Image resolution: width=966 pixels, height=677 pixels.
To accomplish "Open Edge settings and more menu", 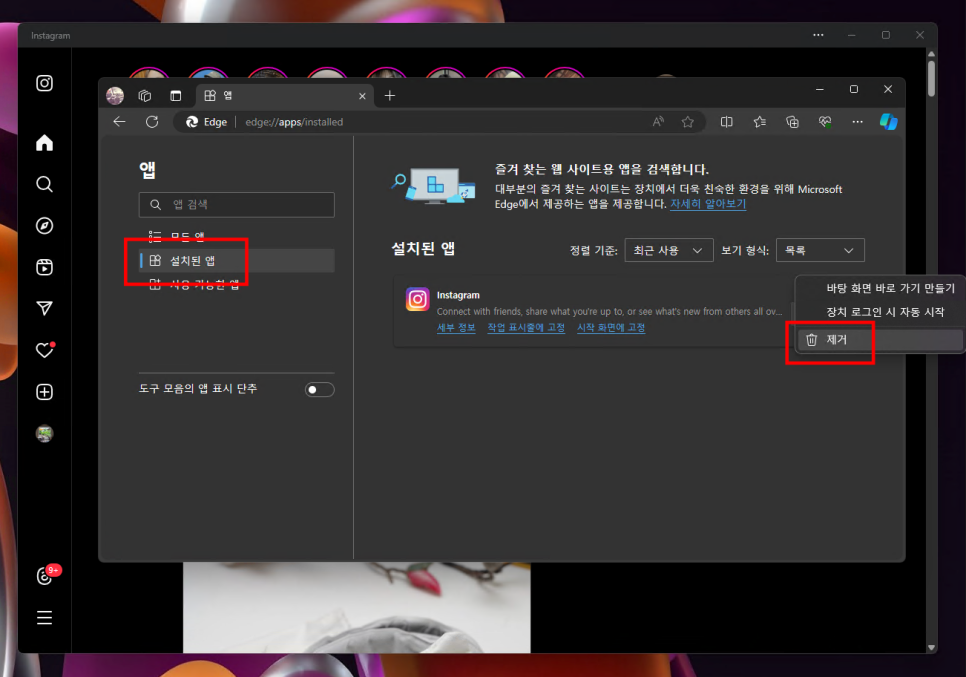I will point(858,122).
